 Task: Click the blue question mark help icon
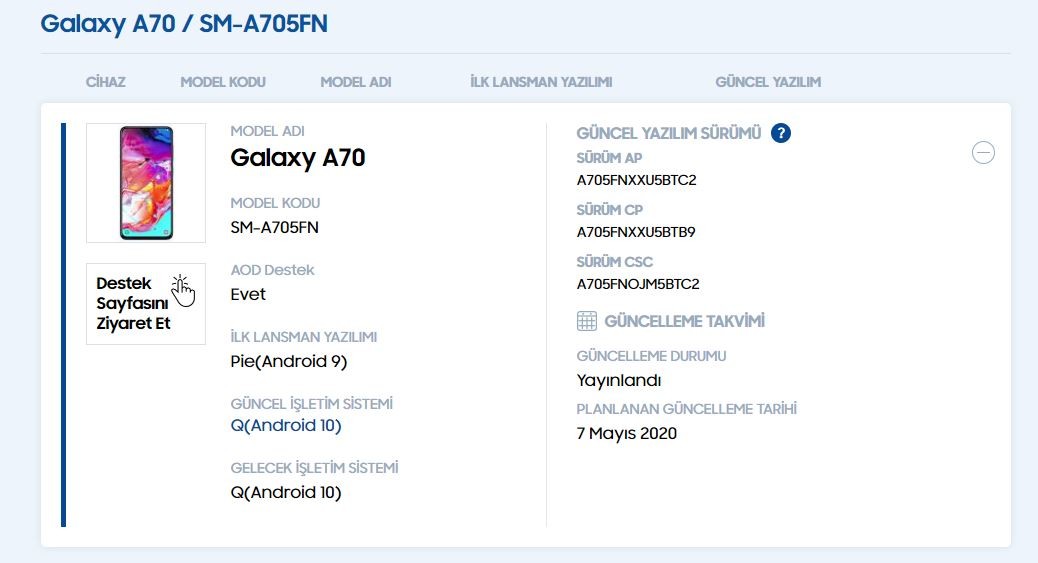click(x=780, y=133)
